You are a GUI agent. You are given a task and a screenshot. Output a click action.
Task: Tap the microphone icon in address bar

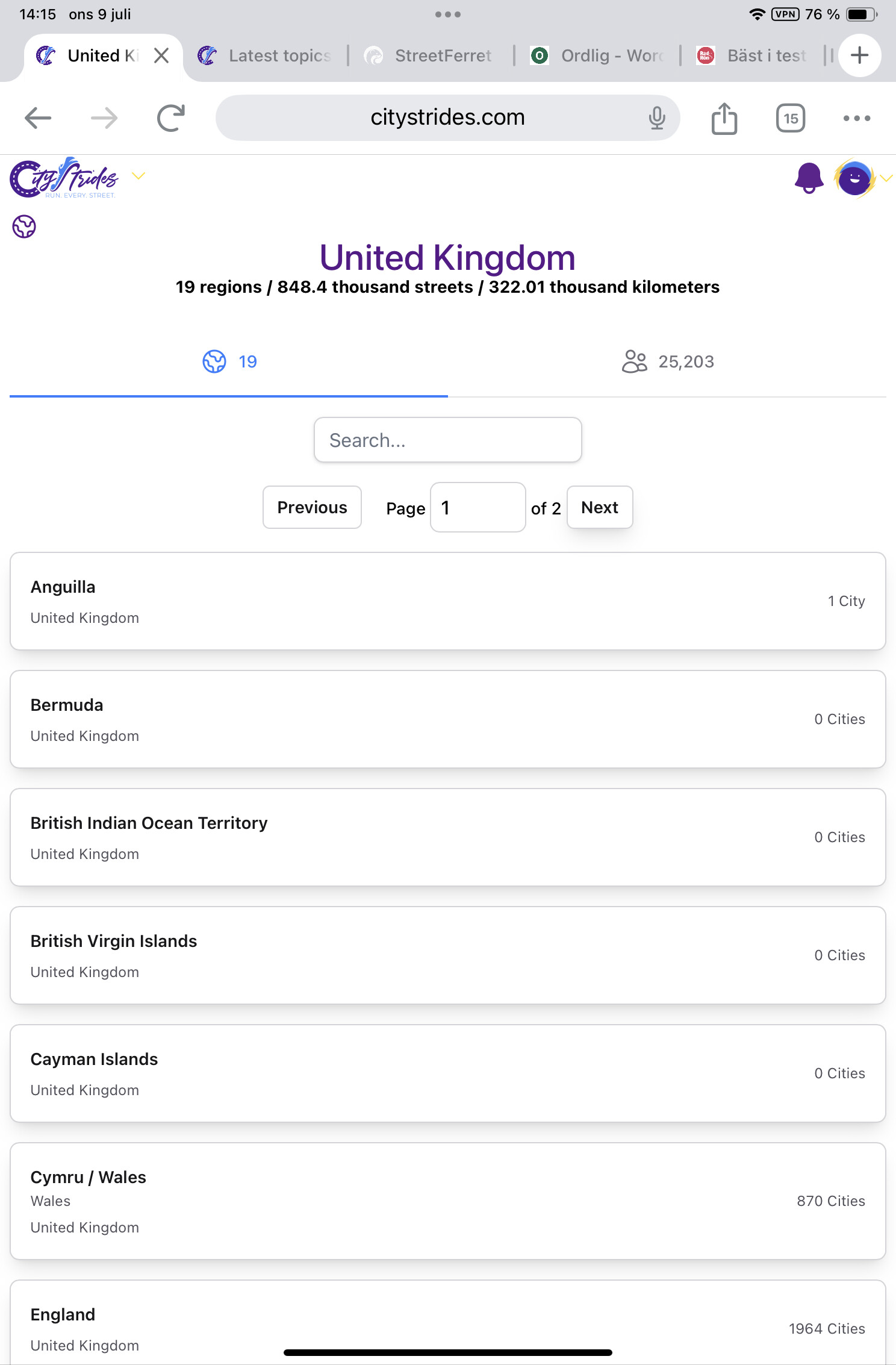pos(657,118)
